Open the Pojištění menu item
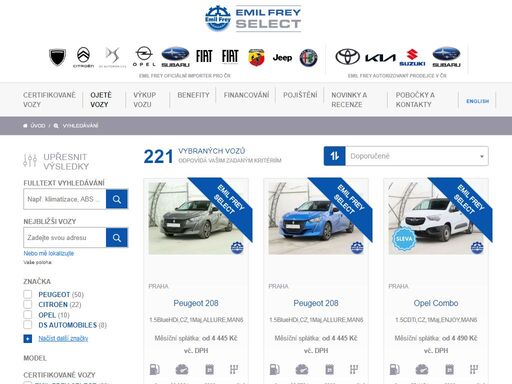The width and height of the screenshot is (512, 384). click(300, 95)
